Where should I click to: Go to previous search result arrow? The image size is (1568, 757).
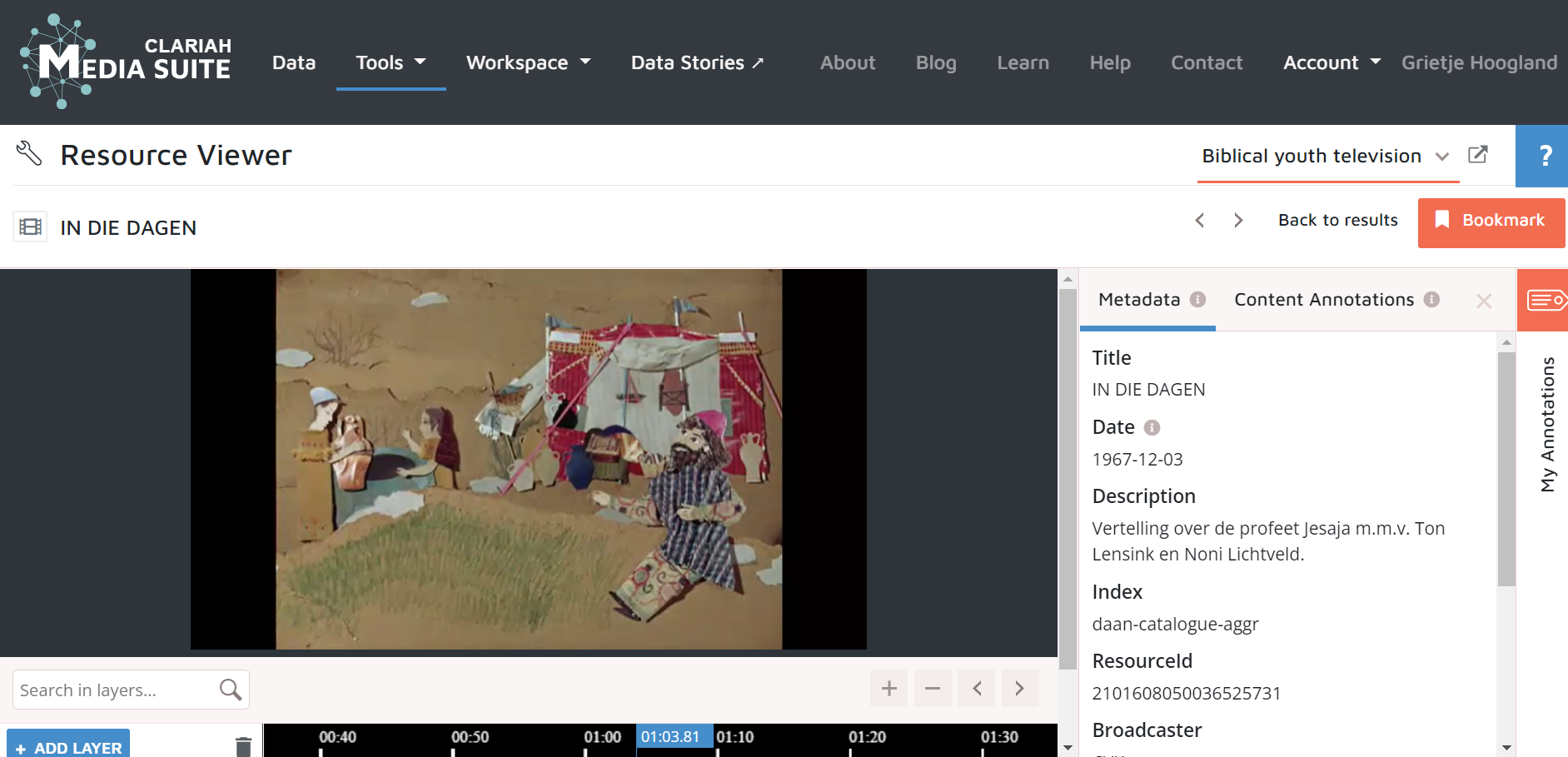click(1200, 221)
